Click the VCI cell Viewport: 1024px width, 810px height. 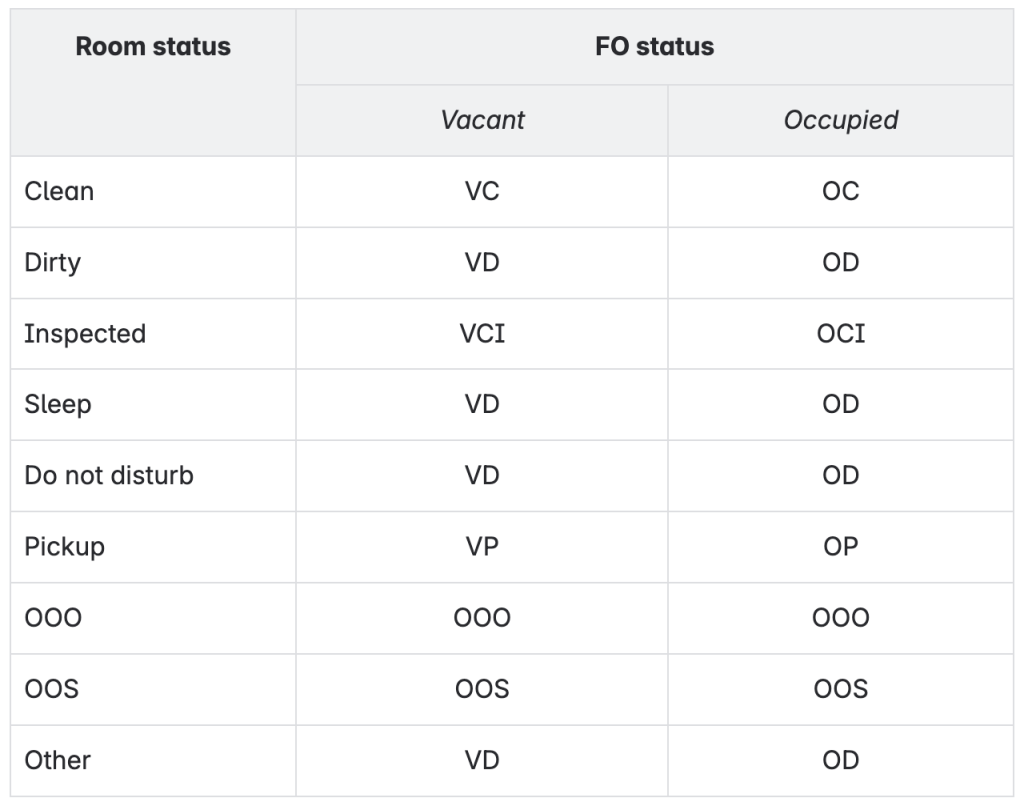pos(482,333)
